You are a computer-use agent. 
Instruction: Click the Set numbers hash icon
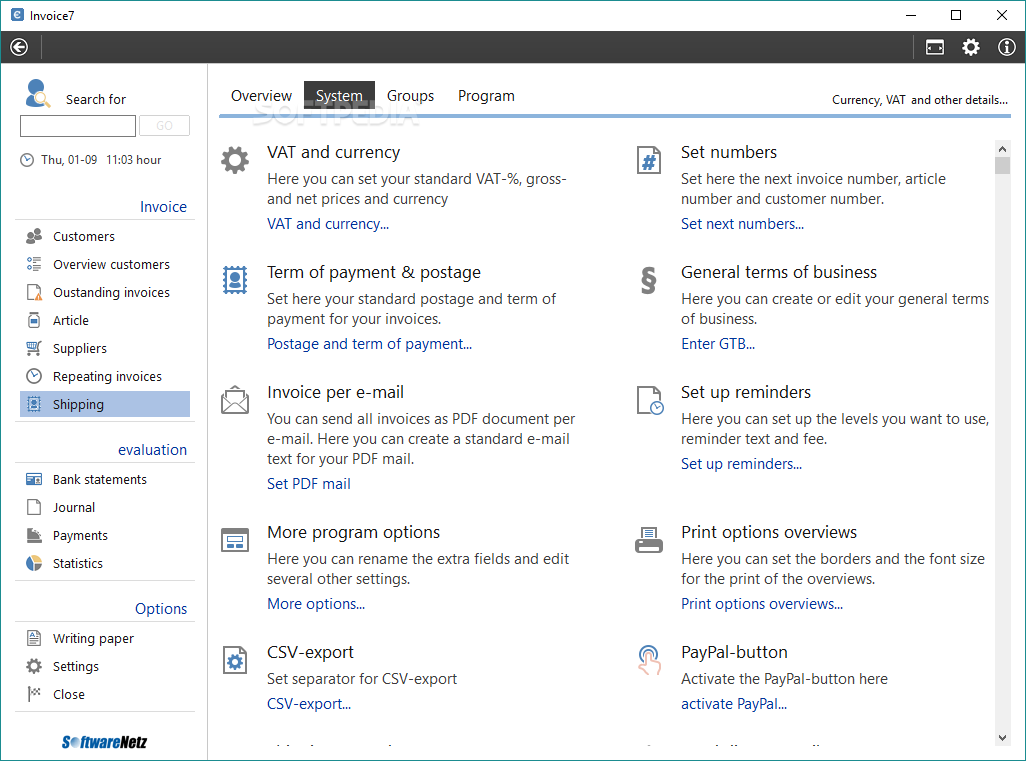click(x=649, y=160)
